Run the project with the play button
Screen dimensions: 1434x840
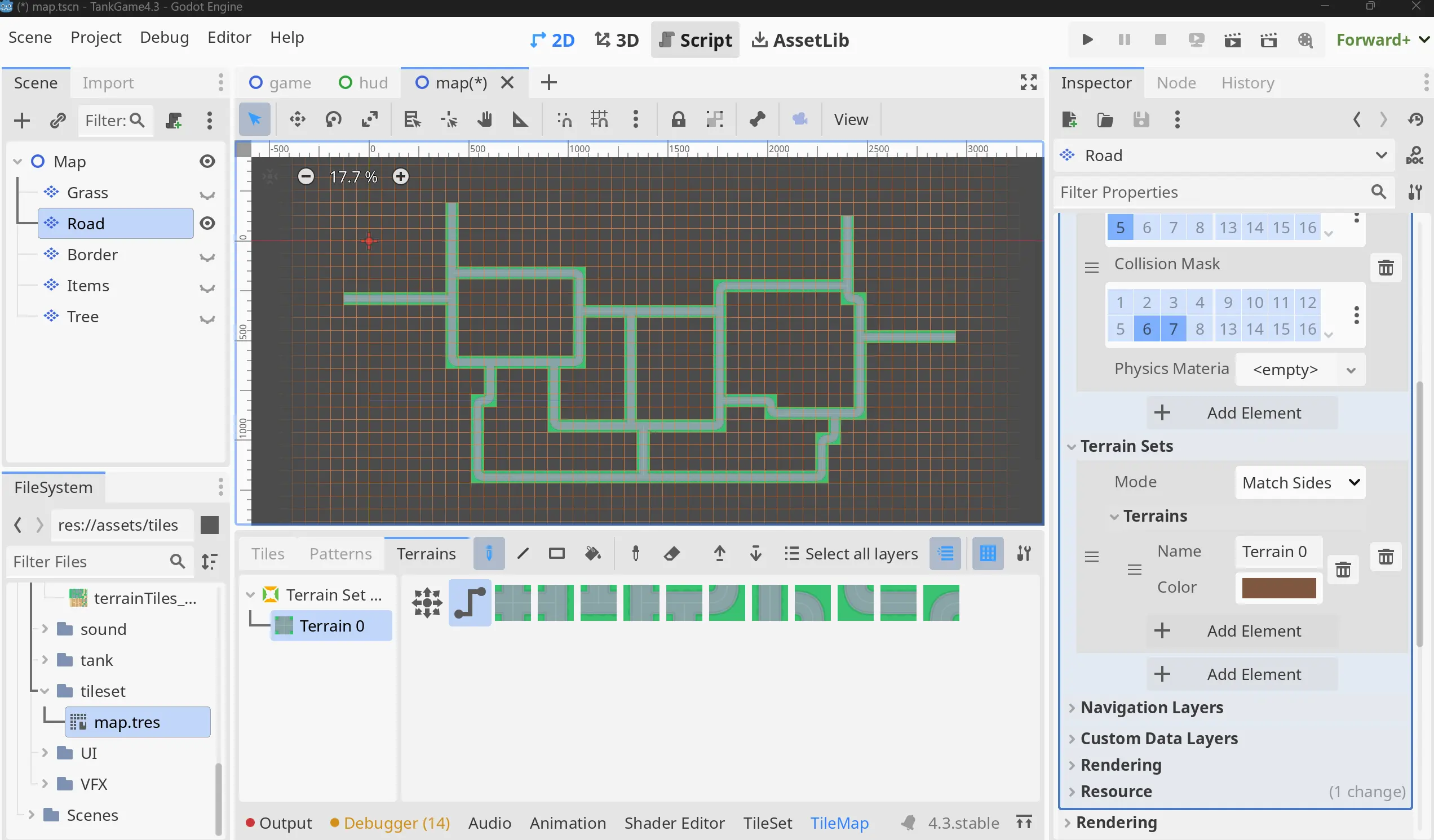pyautogui.click(x=1087, y=40)
